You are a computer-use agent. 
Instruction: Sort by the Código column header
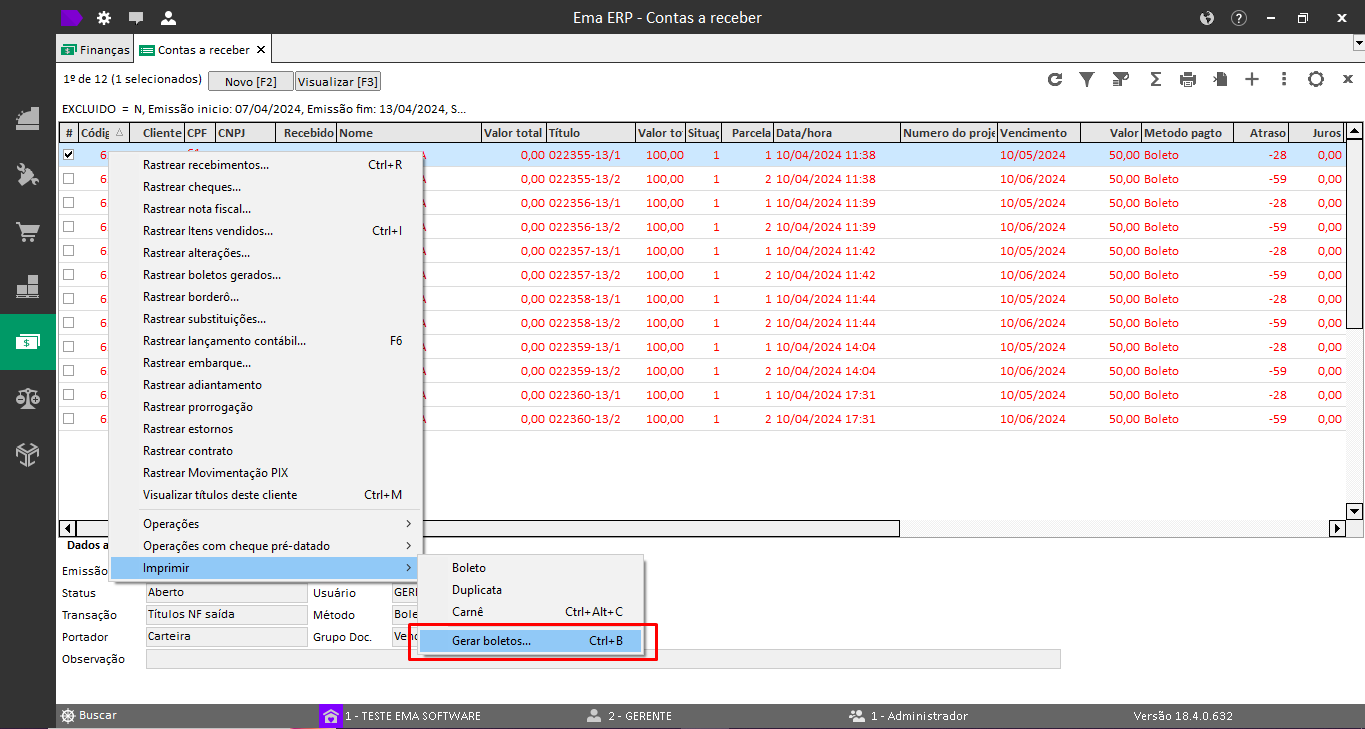tap(104, 133)
